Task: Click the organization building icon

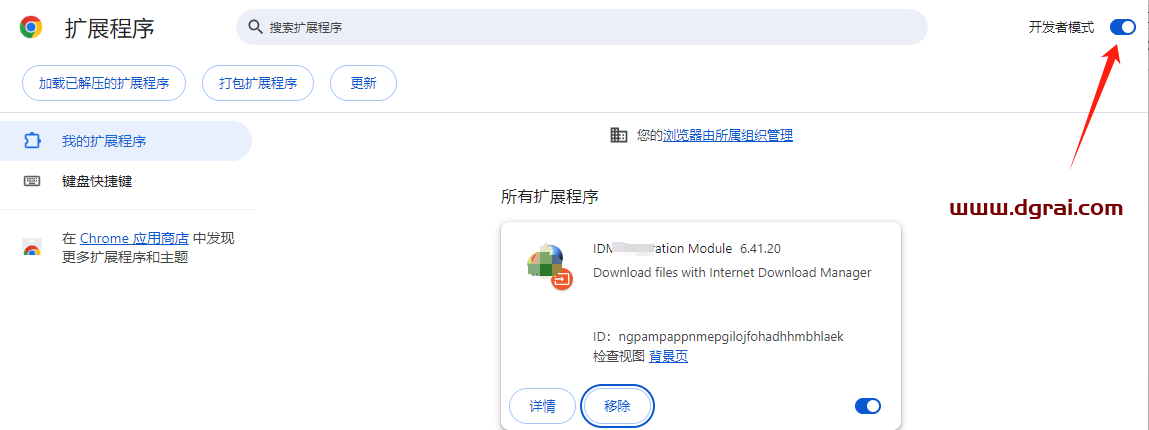Action: tap(618, 135)
